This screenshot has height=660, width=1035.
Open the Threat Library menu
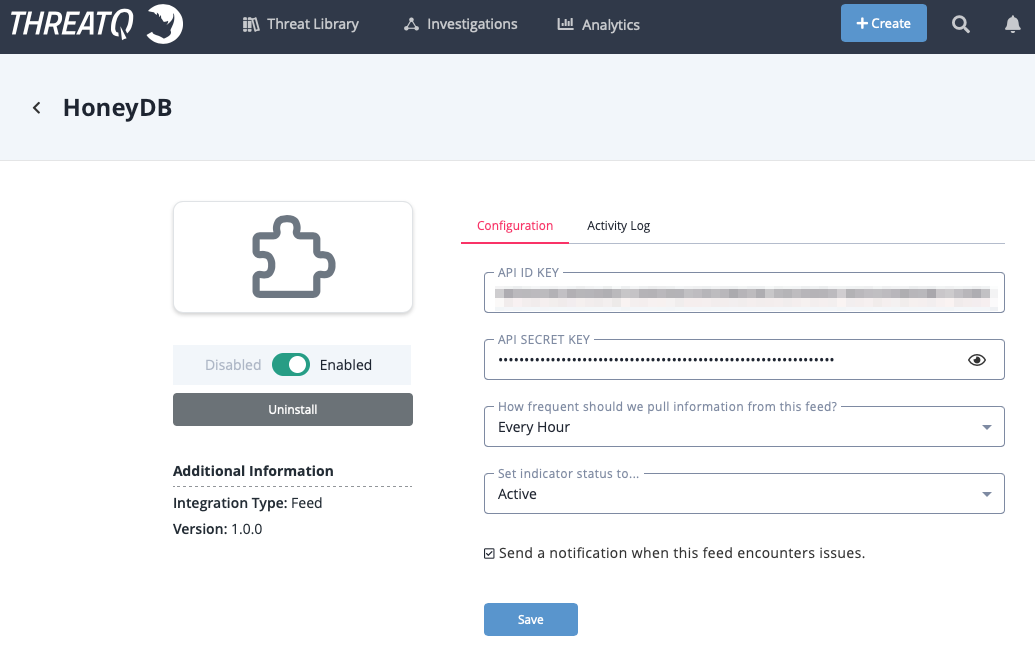[300, 24]
